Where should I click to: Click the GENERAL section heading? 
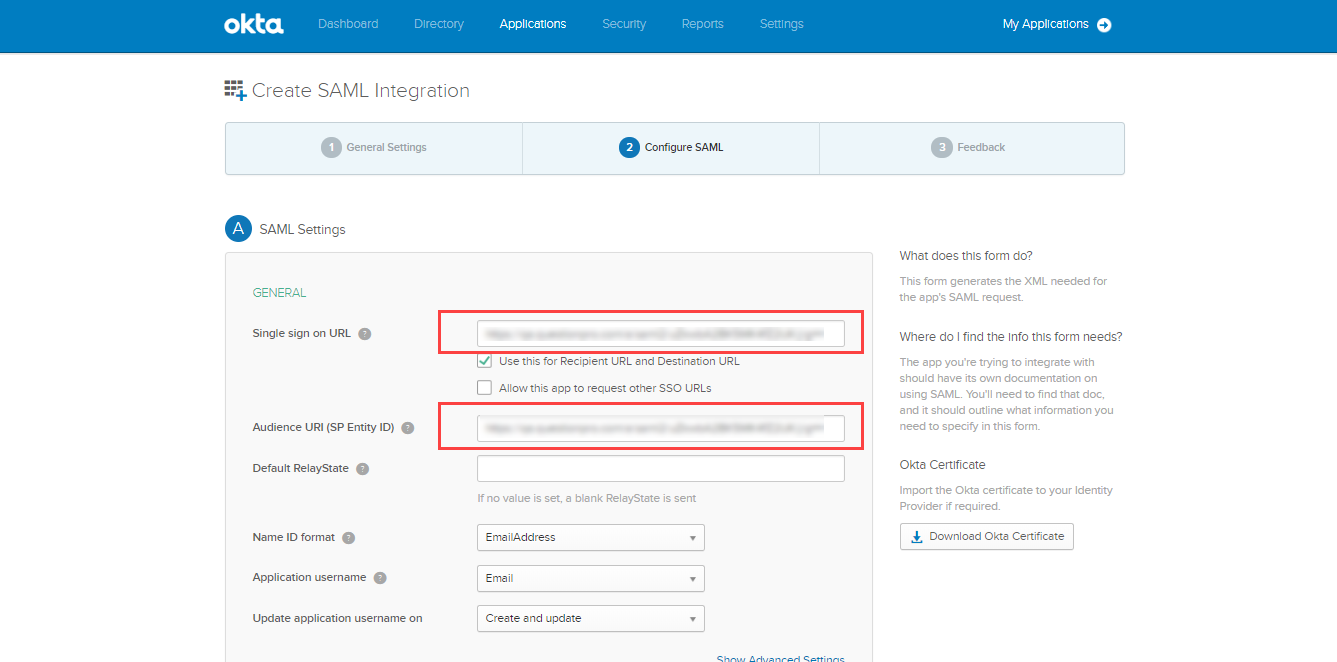coord(279,293)
